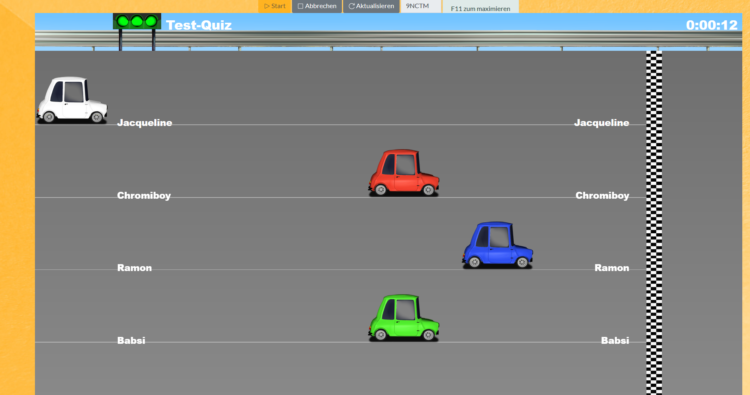Click Ramon's blue car
750x395 pixels.
pyautogui.click(x=497, y=244)
